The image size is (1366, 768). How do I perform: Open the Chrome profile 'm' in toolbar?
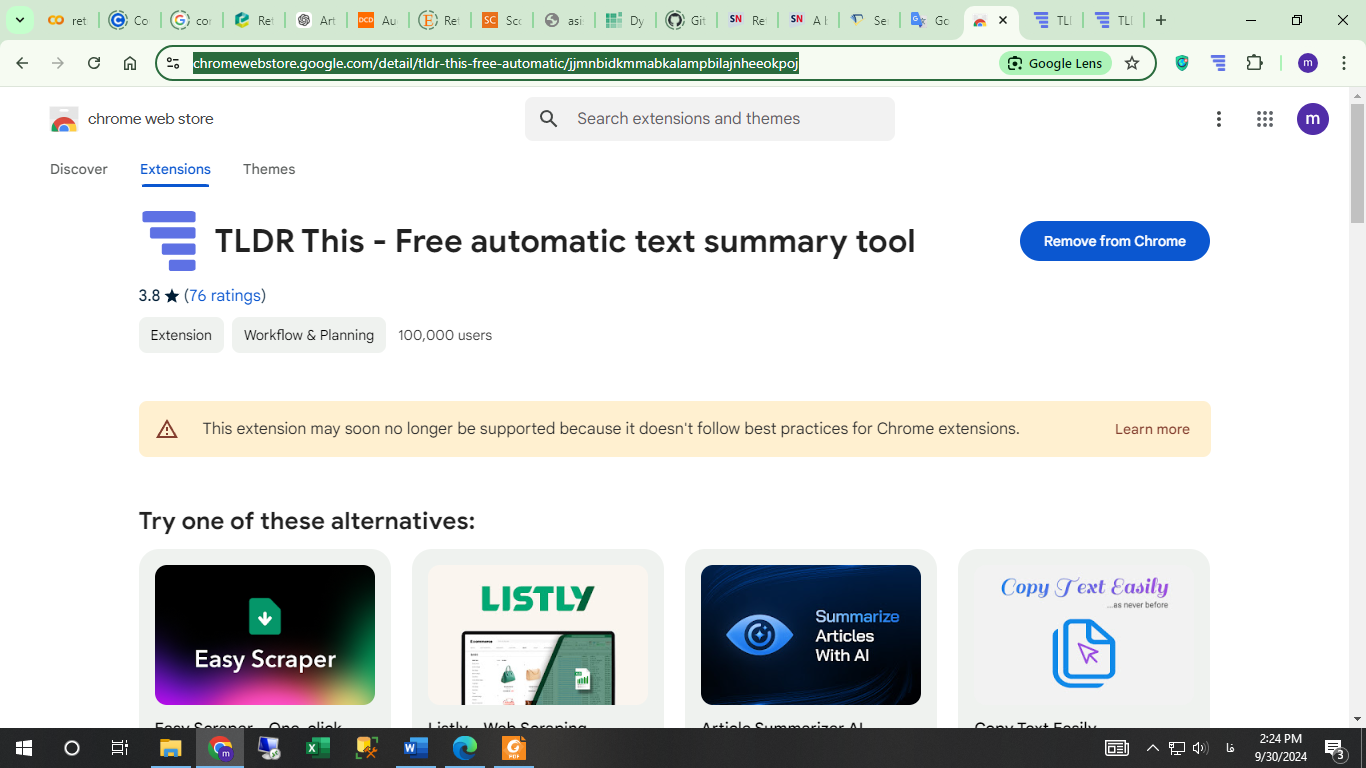1307,63
